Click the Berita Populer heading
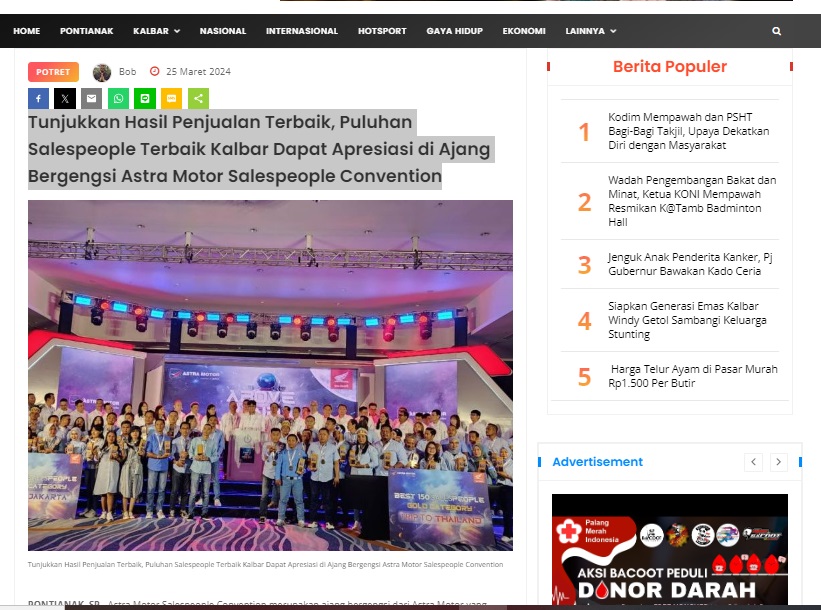The height and width of the screenshot is (610, 821). point(670,66)
